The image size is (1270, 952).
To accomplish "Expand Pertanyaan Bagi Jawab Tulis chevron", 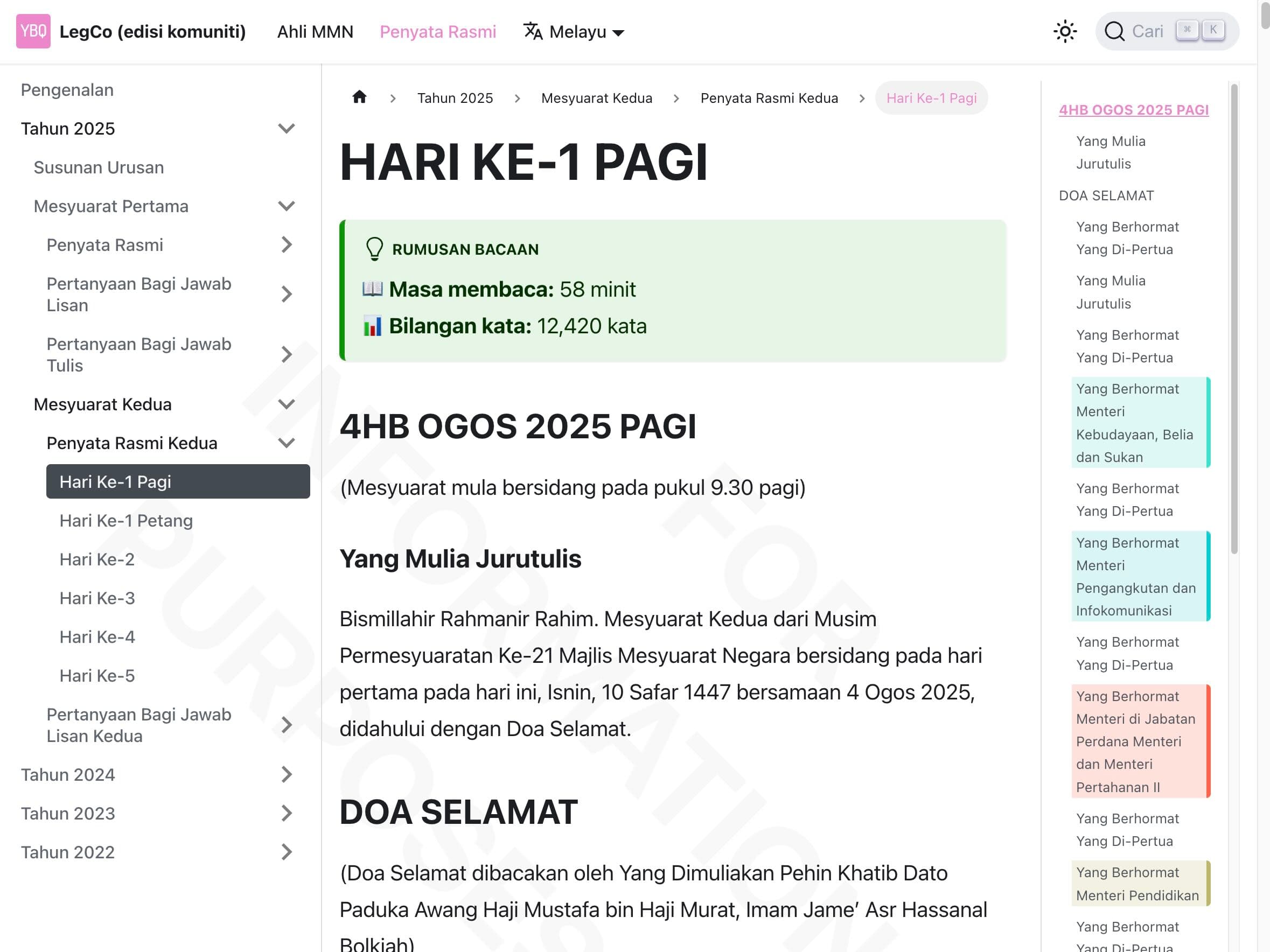I will pos(286,355).
